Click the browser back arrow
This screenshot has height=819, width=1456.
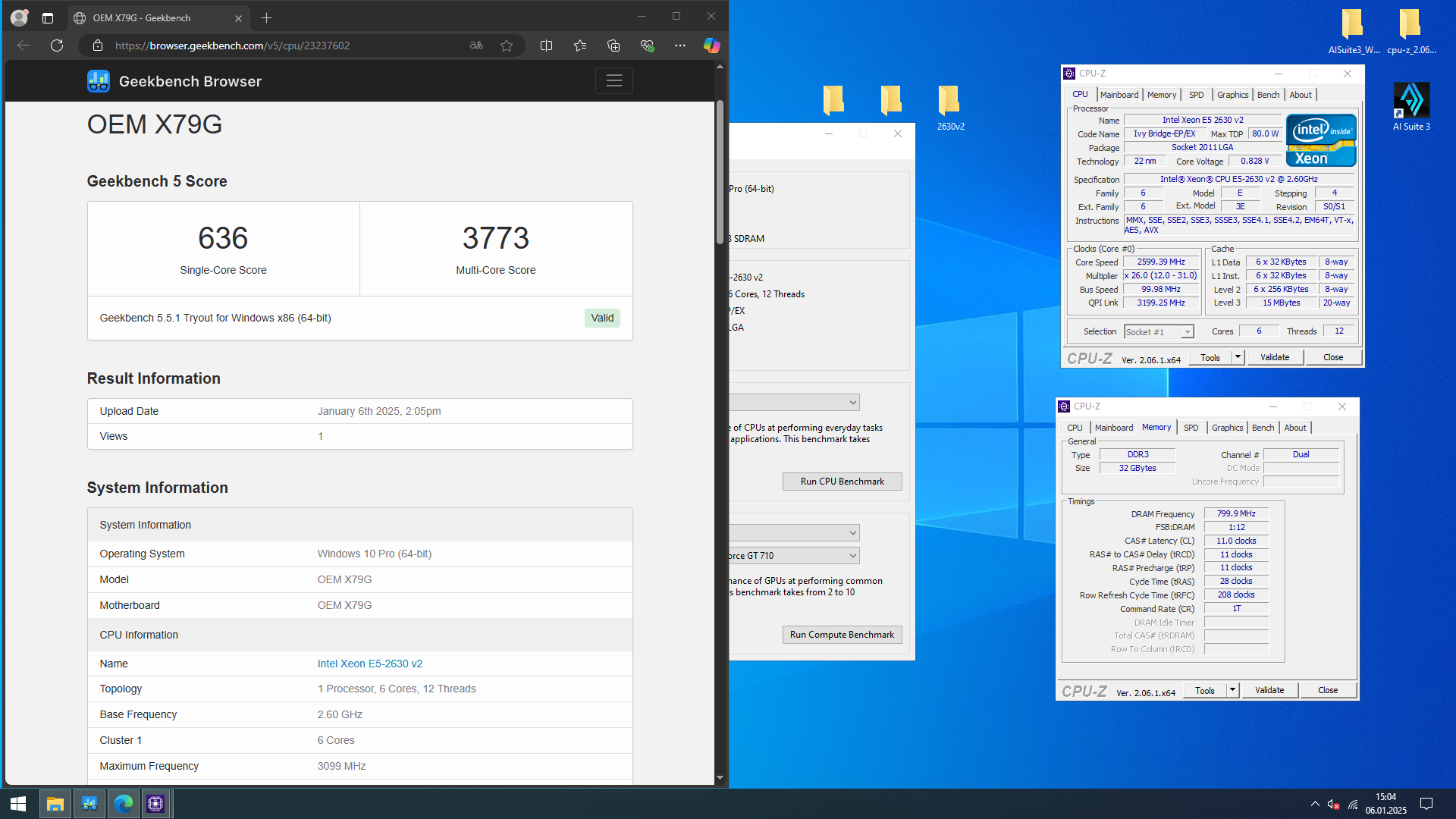(x=24, y=45)
